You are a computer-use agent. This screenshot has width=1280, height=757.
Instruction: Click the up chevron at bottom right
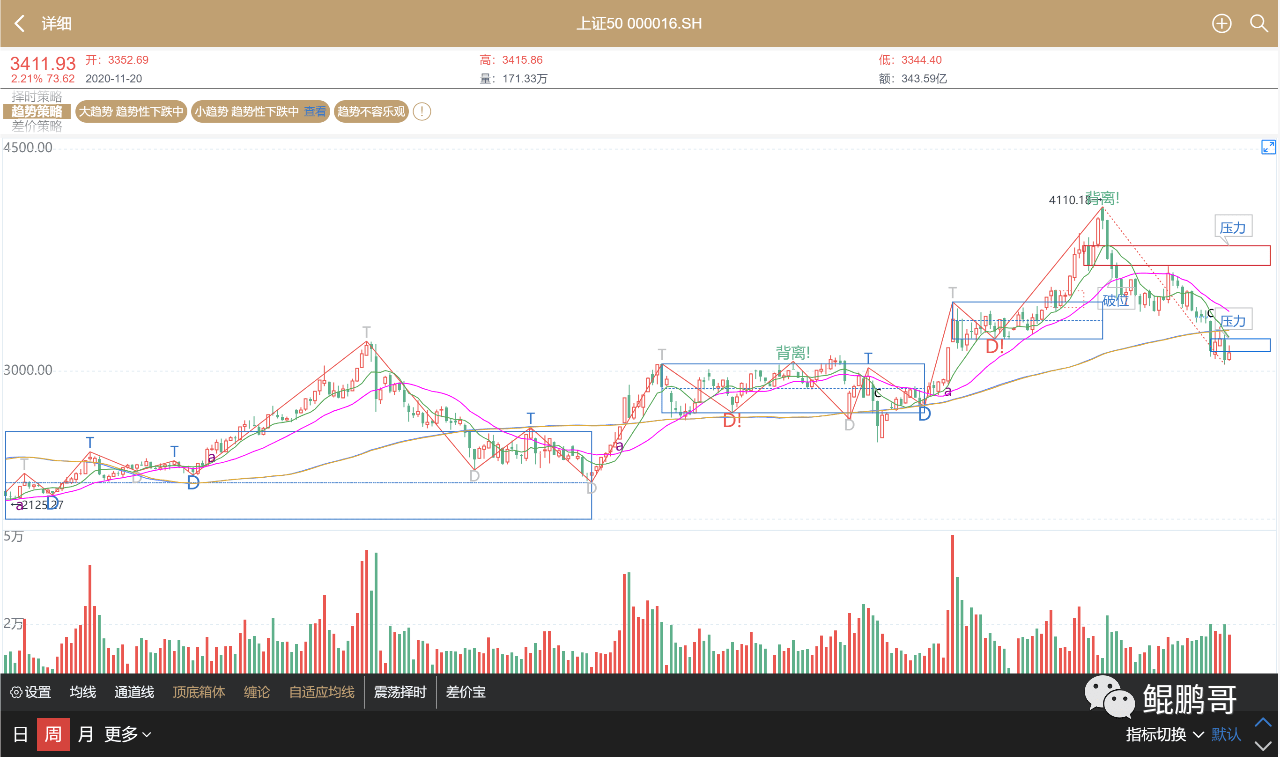[1264, 722]
